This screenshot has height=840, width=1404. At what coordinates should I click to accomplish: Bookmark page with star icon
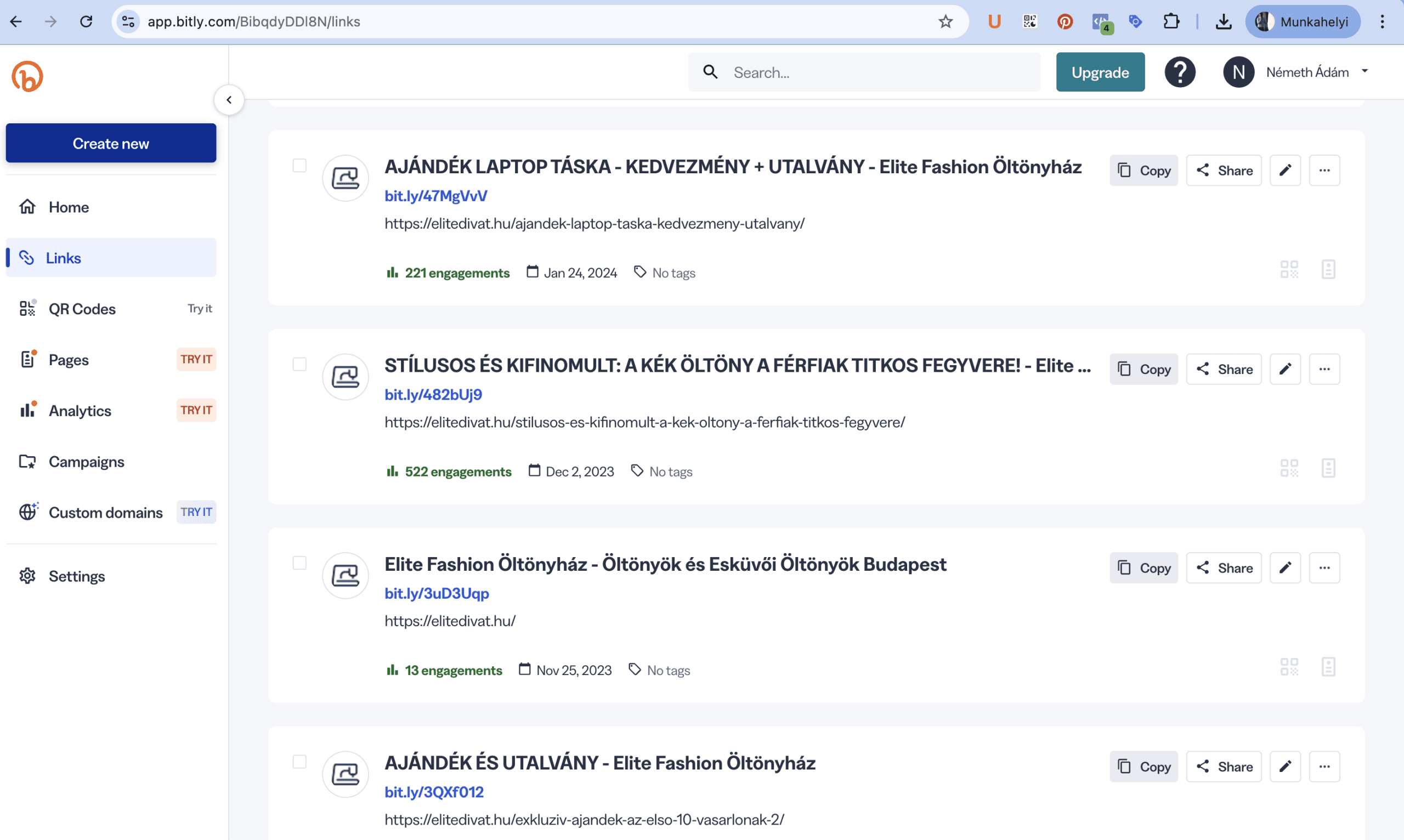pyautogui.click(x=946, y=21)
